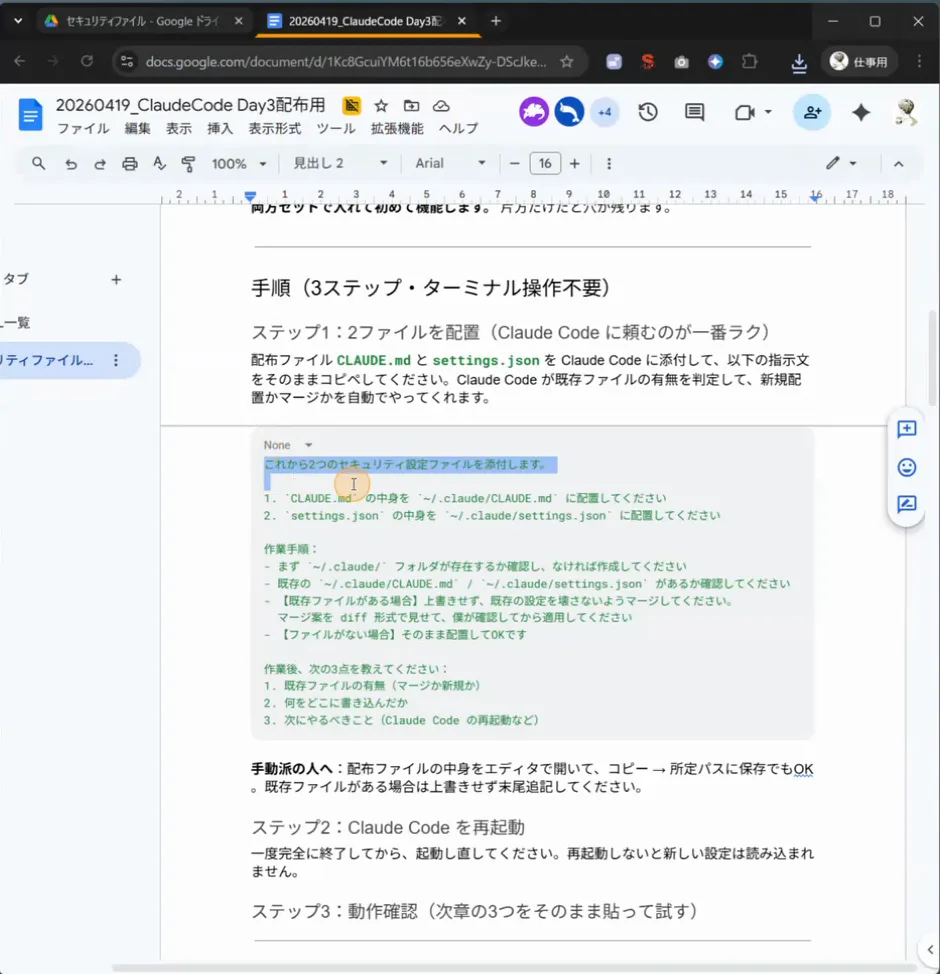Star this document
This screenshot has width=940, height=974.
tap(381, 106)
